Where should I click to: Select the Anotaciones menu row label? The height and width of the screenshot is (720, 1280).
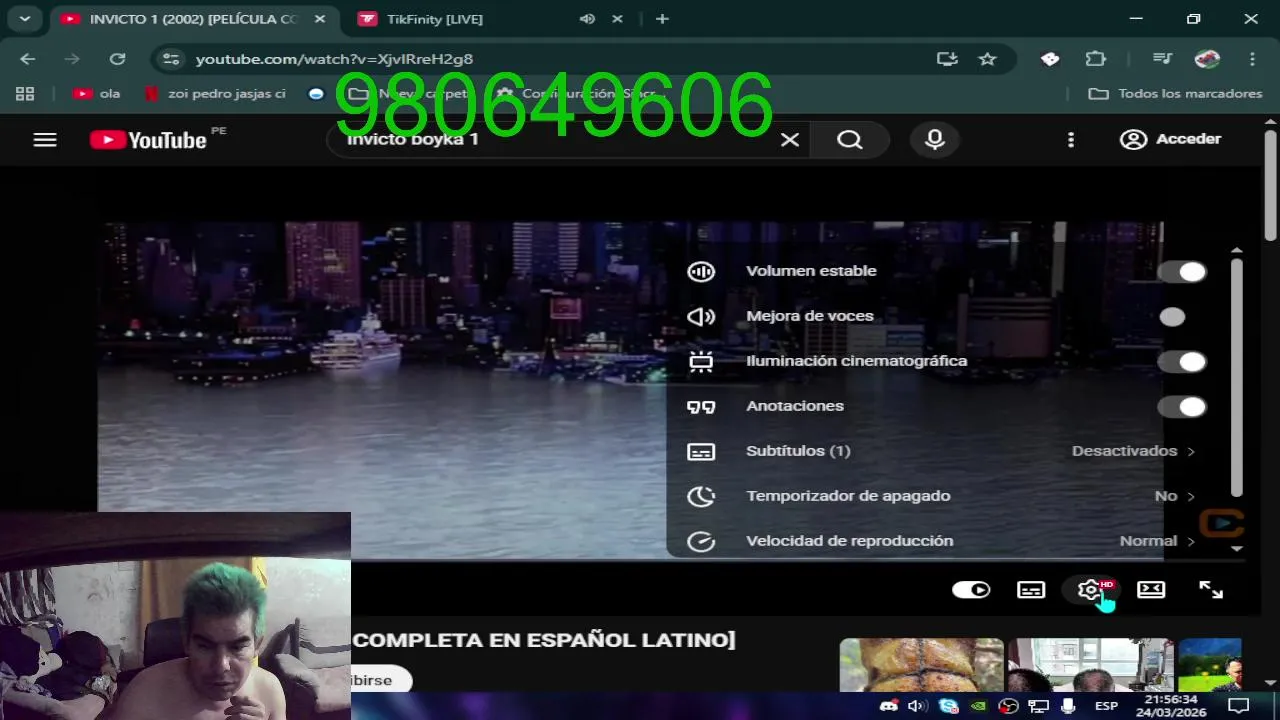click(x=795, y=406)
